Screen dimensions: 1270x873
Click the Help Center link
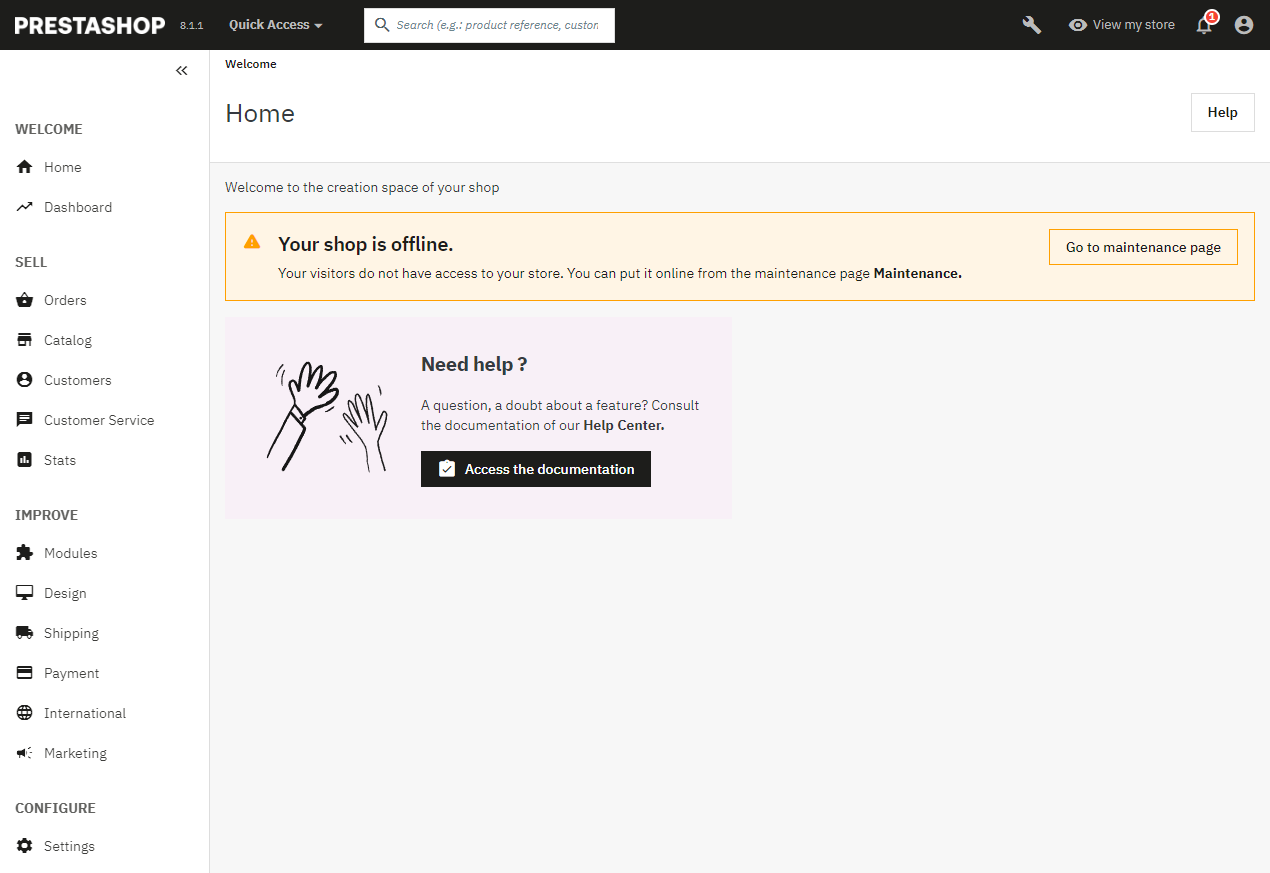(x=624, y=425)
